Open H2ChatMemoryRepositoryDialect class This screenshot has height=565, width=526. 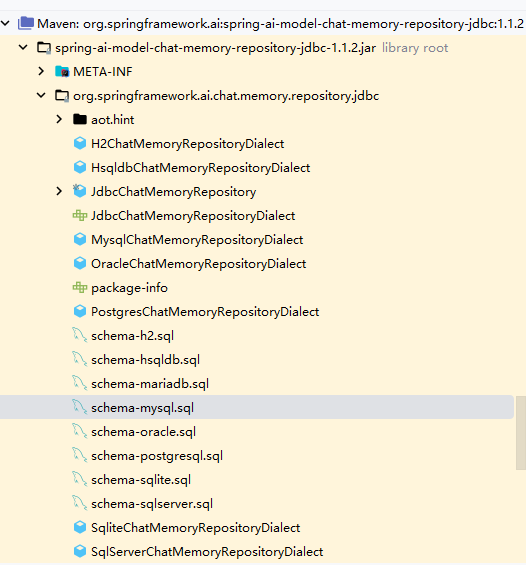pos(187,144)
